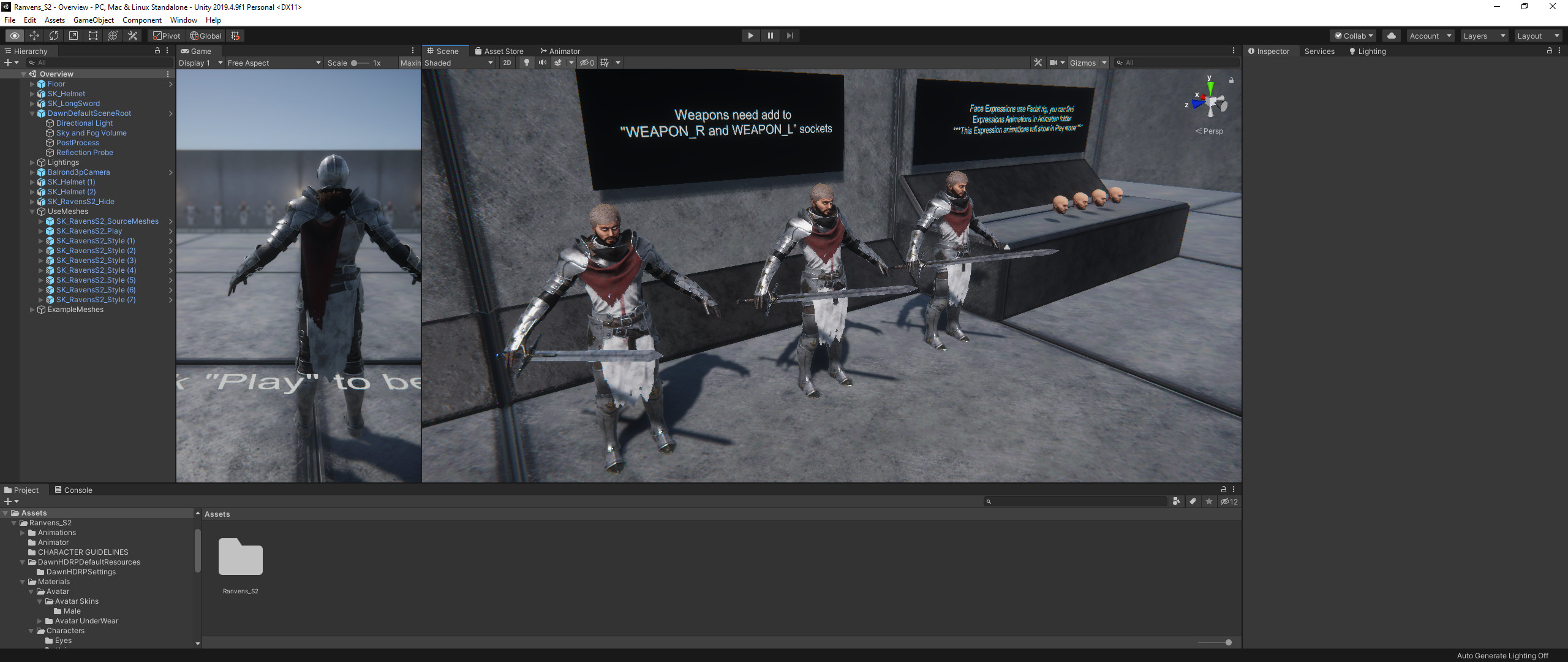Step one frame forward
This screenshot has height=662, width=1568.
tap(790, 36)
